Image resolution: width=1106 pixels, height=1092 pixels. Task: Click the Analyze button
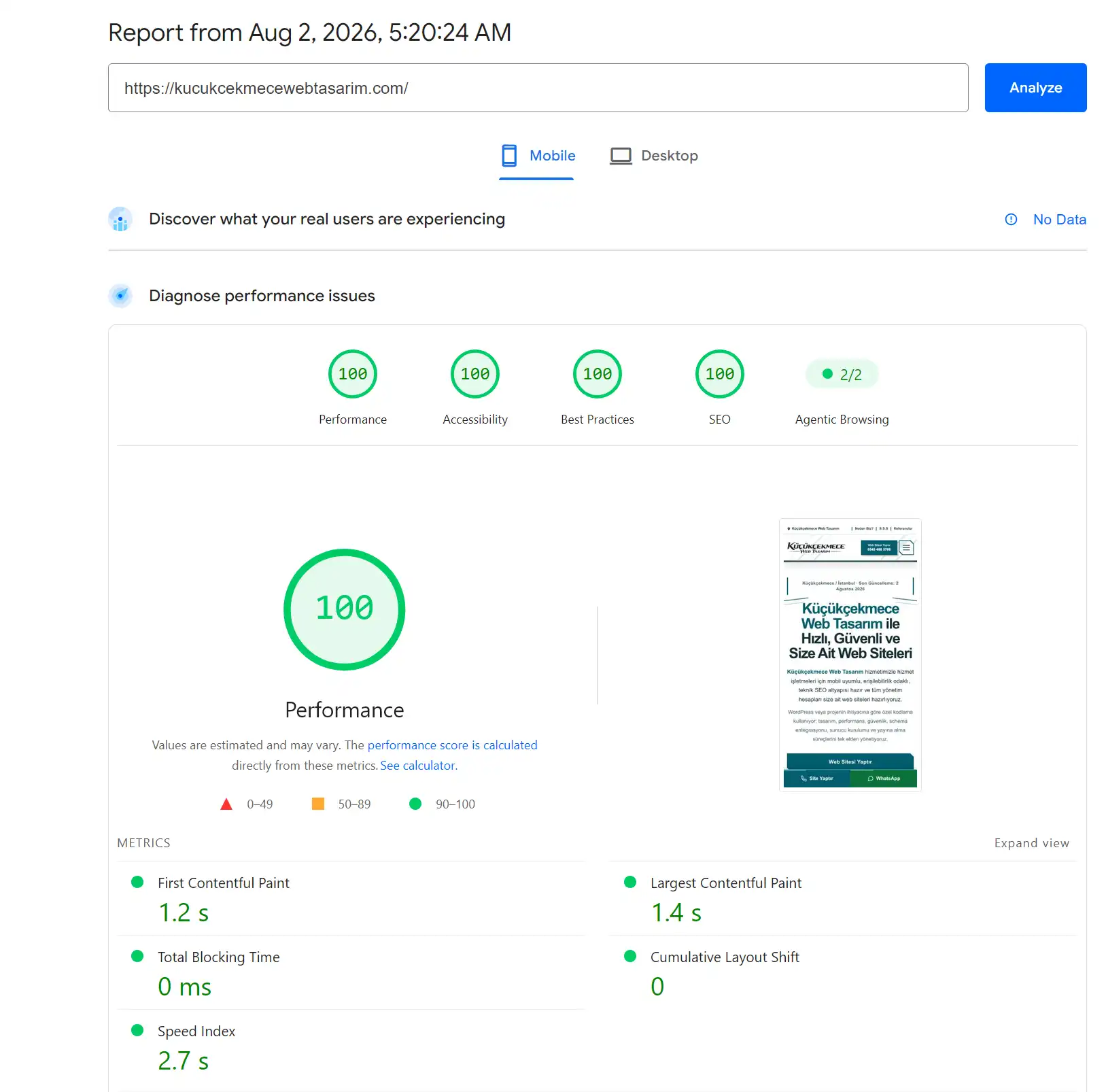[1035, 88]
